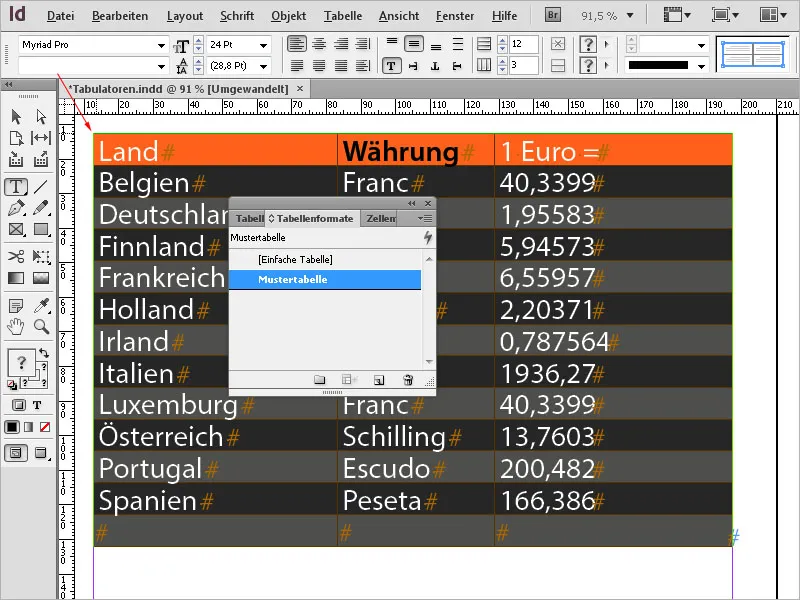Toggle horizontal text rotation T button
This screenshot has width=800, height=600.
pyautogui.click(x=391, y=66)
